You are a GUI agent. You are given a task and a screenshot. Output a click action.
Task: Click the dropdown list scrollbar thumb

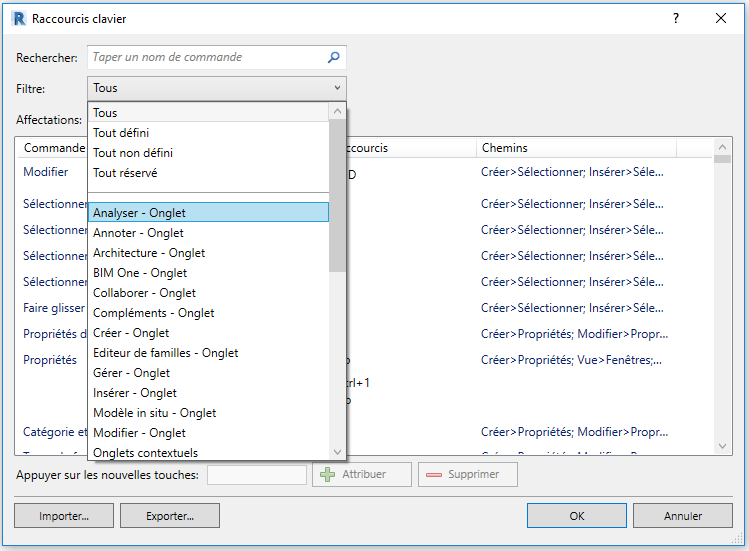tap(338, 190)
